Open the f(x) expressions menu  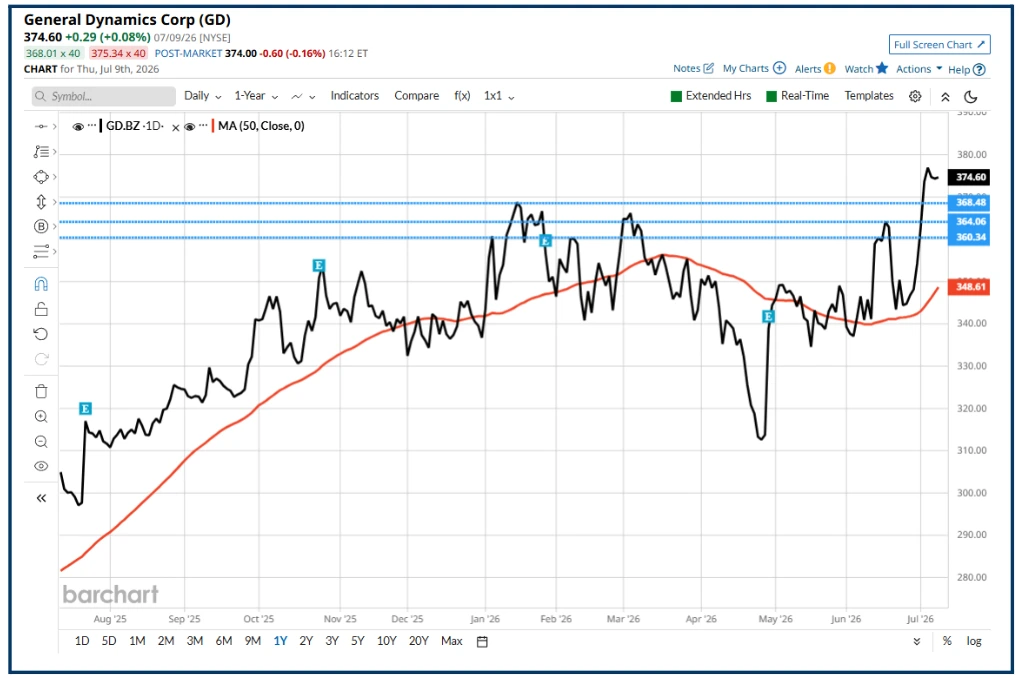(462, 96)
